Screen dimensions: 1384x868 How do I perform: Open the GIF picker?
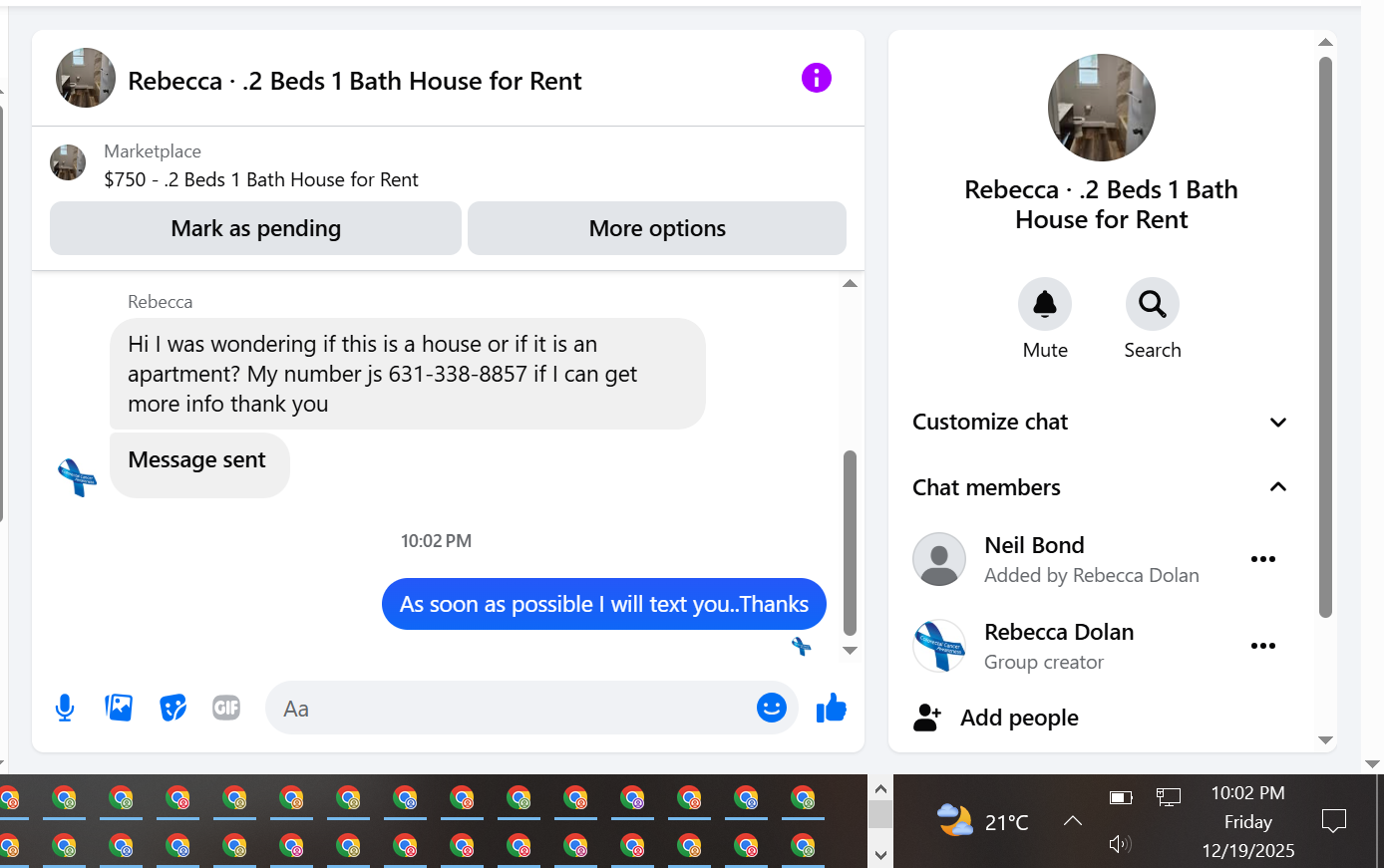click(x=226, y=708)
